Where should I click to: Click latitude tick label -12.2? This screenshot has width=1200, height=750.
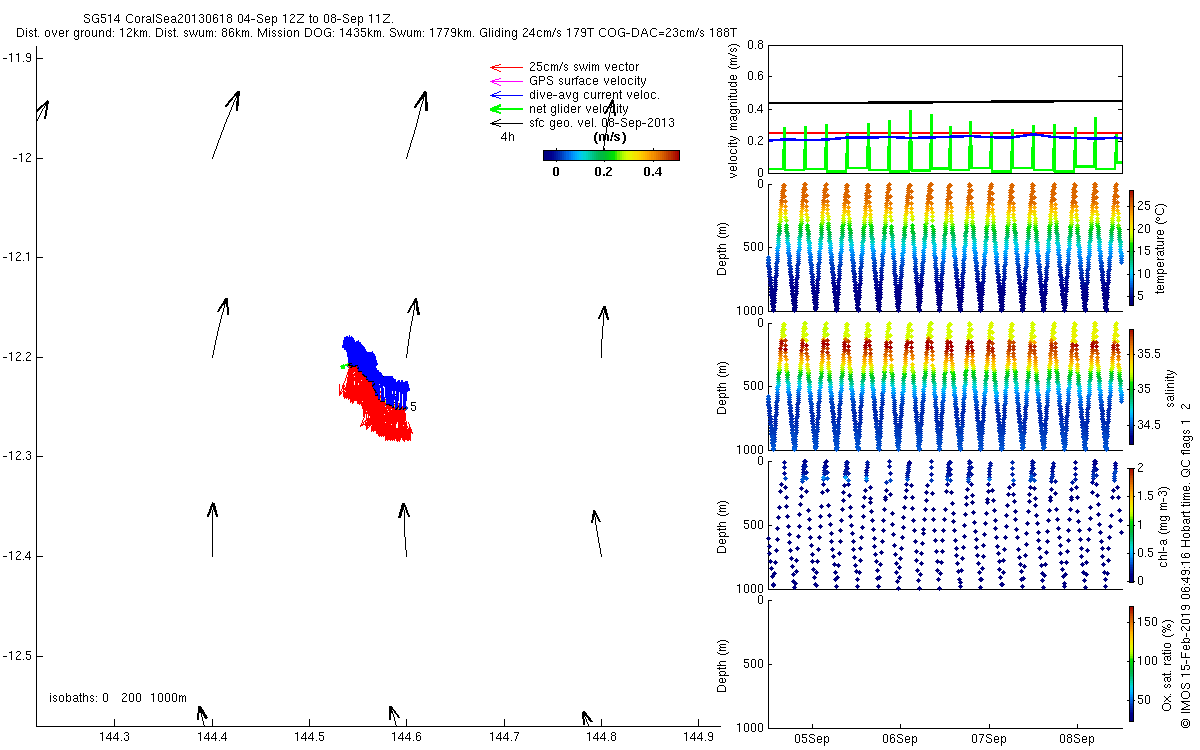(x=18, y=357)
